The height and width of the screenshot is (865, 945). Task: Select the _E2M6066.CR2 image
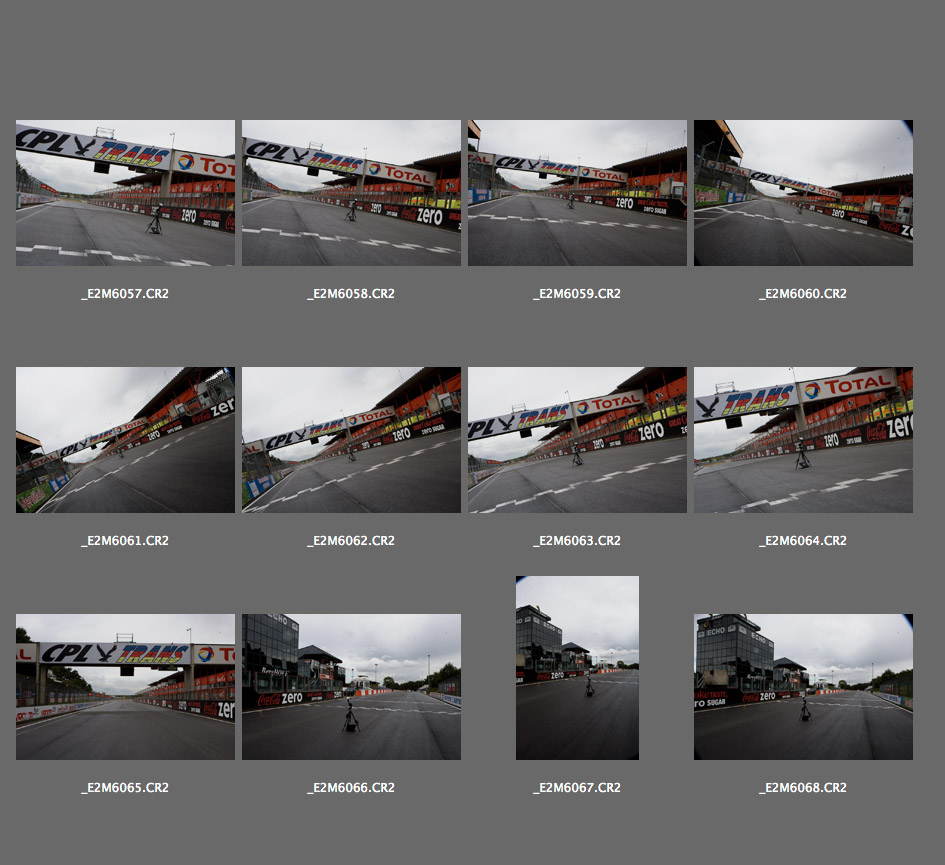(351, 687)
